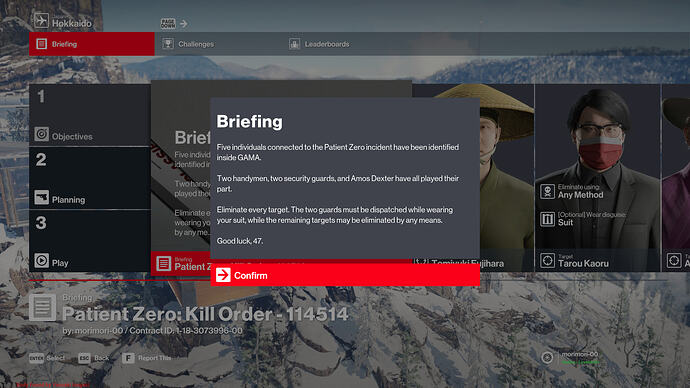The width and height of the screenshot is (690, 388).
Task: Click the Objectives target icon
Action: click(42, 134)
